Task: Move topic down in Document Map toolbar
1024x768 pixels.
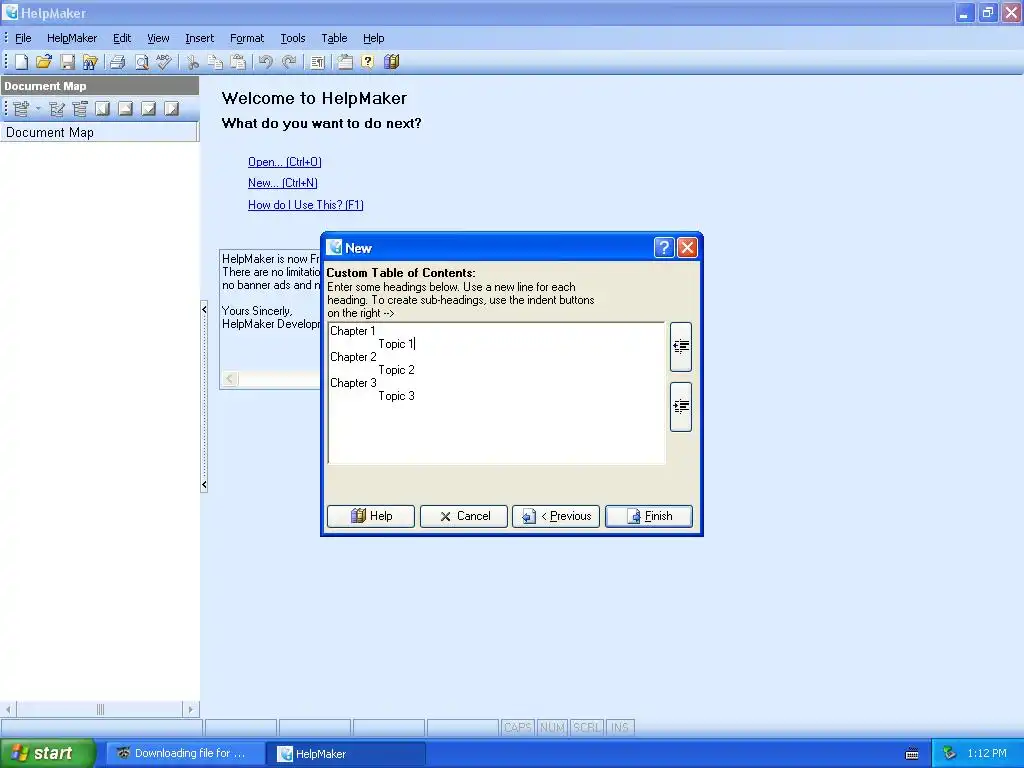Action: tap(148, 109)
